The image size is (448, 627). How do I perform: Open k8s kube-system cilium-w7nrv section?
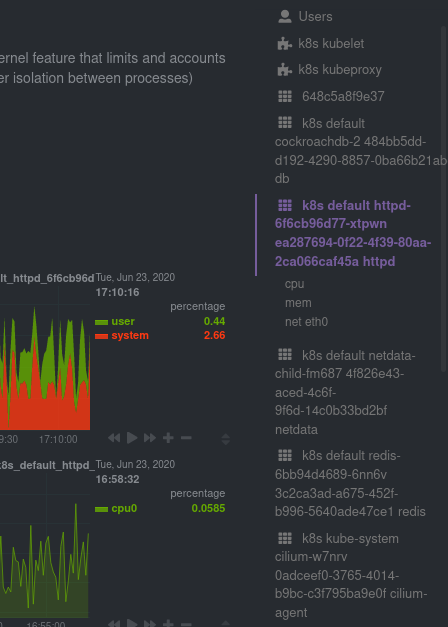pos(351,576)
